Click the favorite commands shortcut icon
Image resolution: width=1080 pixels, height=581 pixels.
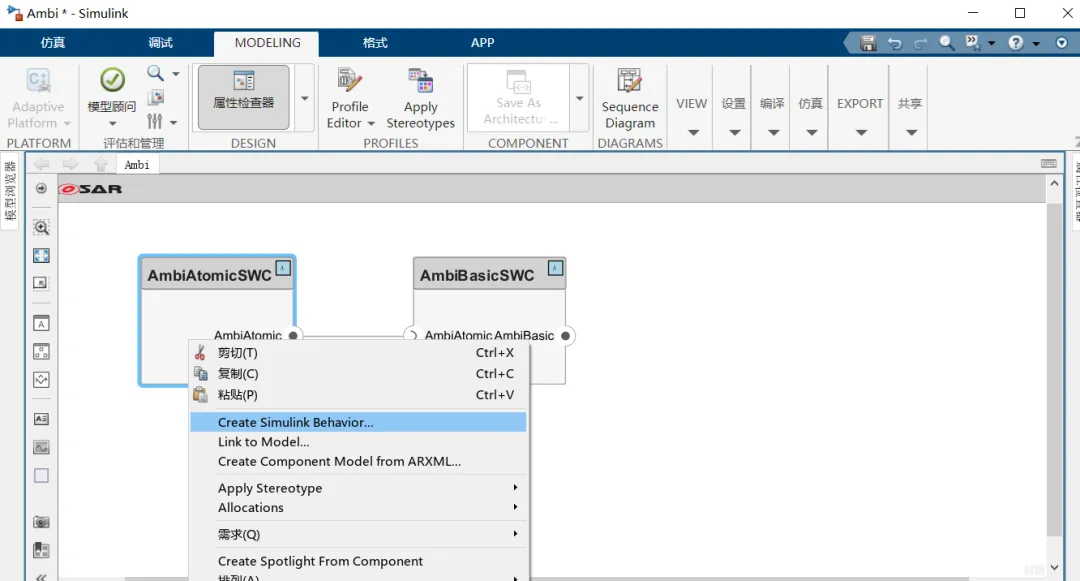[973, 43]
